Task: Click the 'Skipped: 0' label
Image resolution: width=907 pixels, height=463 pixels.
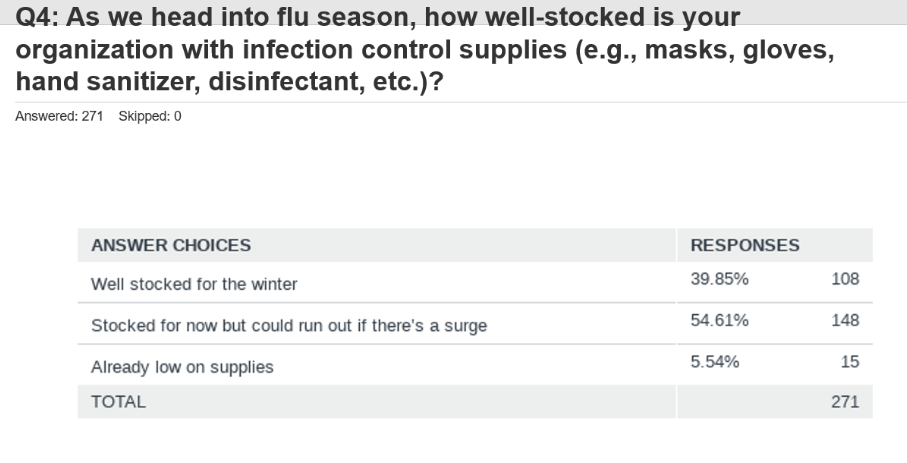Action: coord(150,116)
